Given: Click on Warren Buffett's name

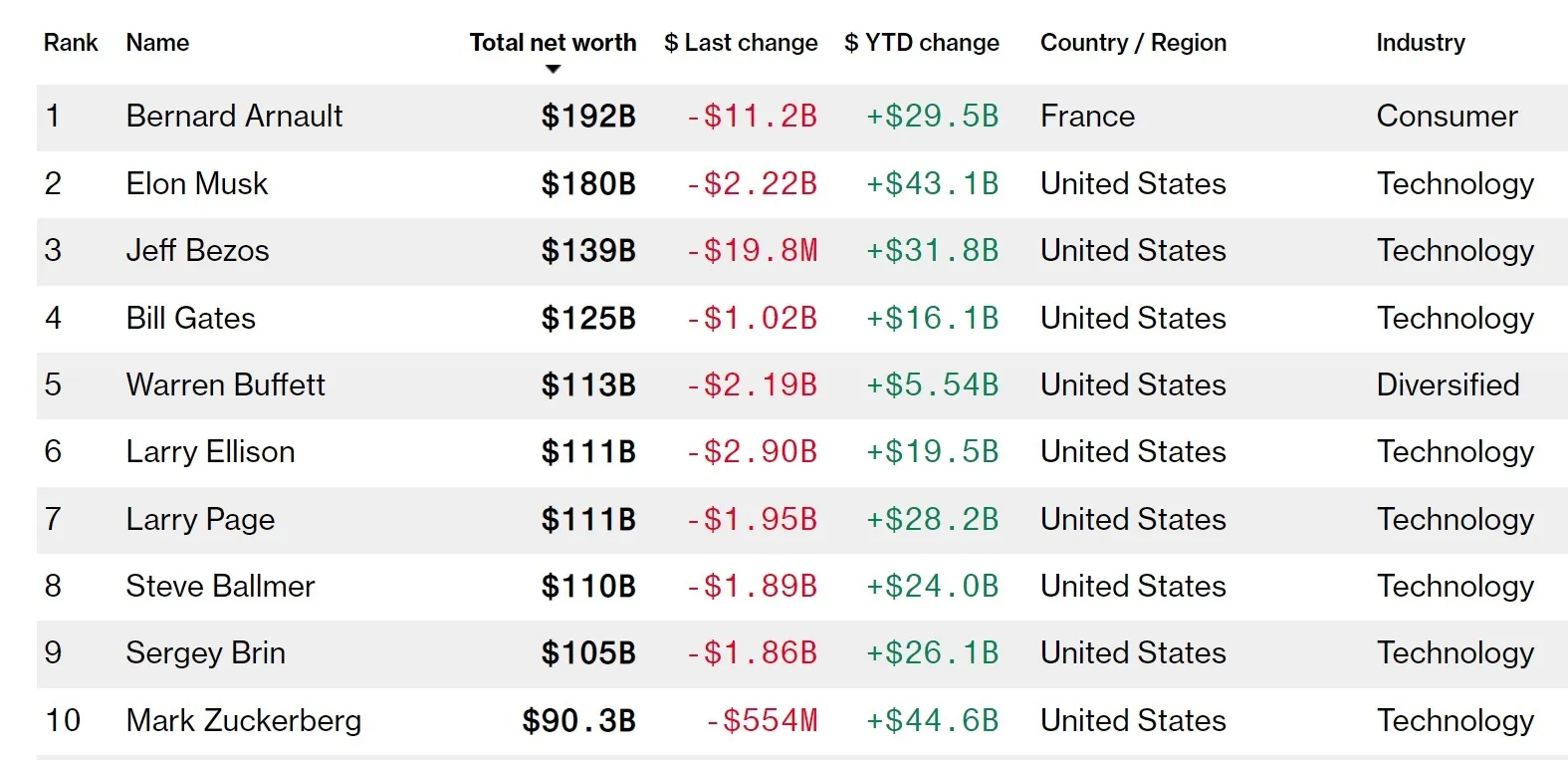Looking at the screenshot, I should click(226, 385).
